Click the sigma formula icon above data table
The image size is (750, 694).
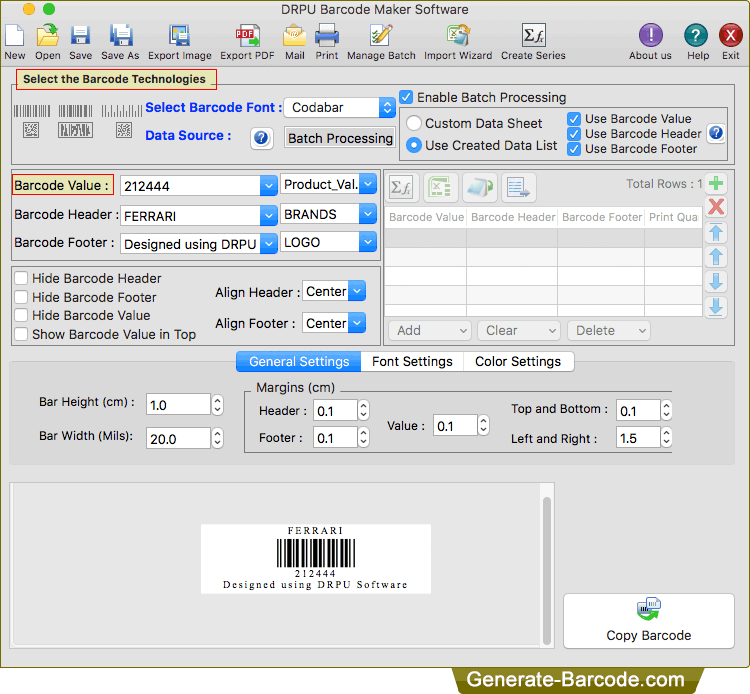(401, 187)
